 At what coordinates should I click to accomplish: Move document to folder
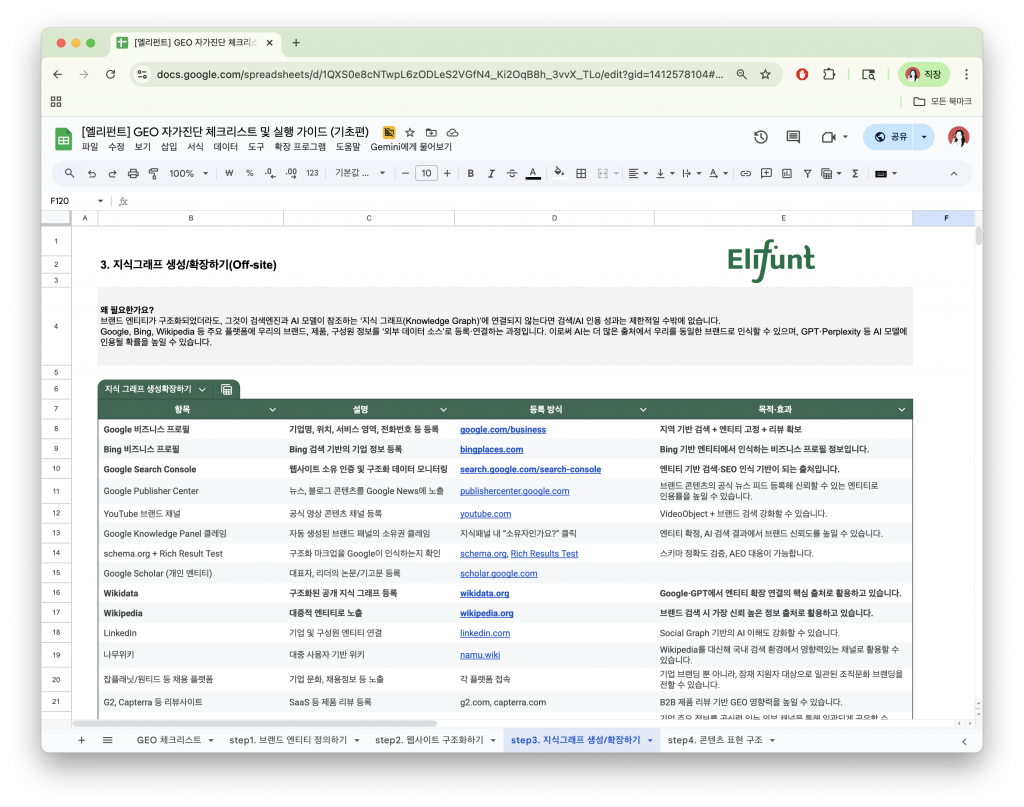coord(431,133)
